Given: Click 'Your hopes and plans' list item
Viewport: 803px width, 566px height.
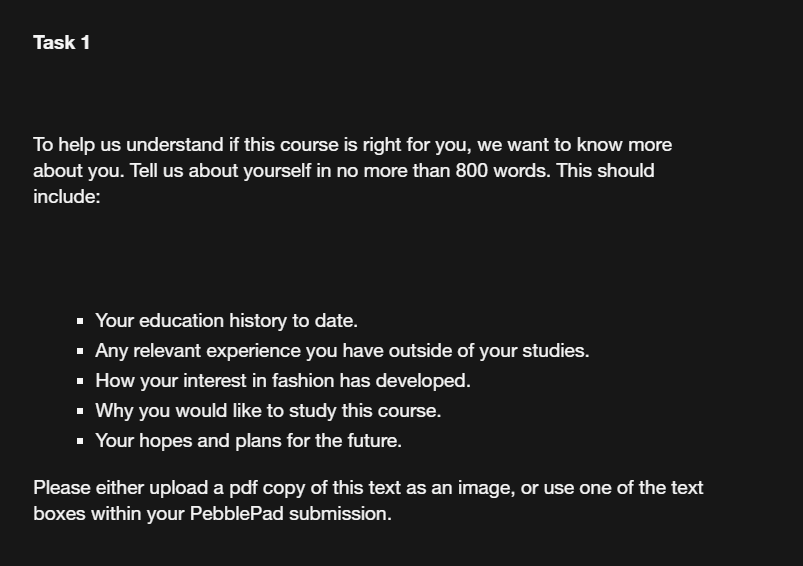Looking at the screenshot, I should (248, 441).
